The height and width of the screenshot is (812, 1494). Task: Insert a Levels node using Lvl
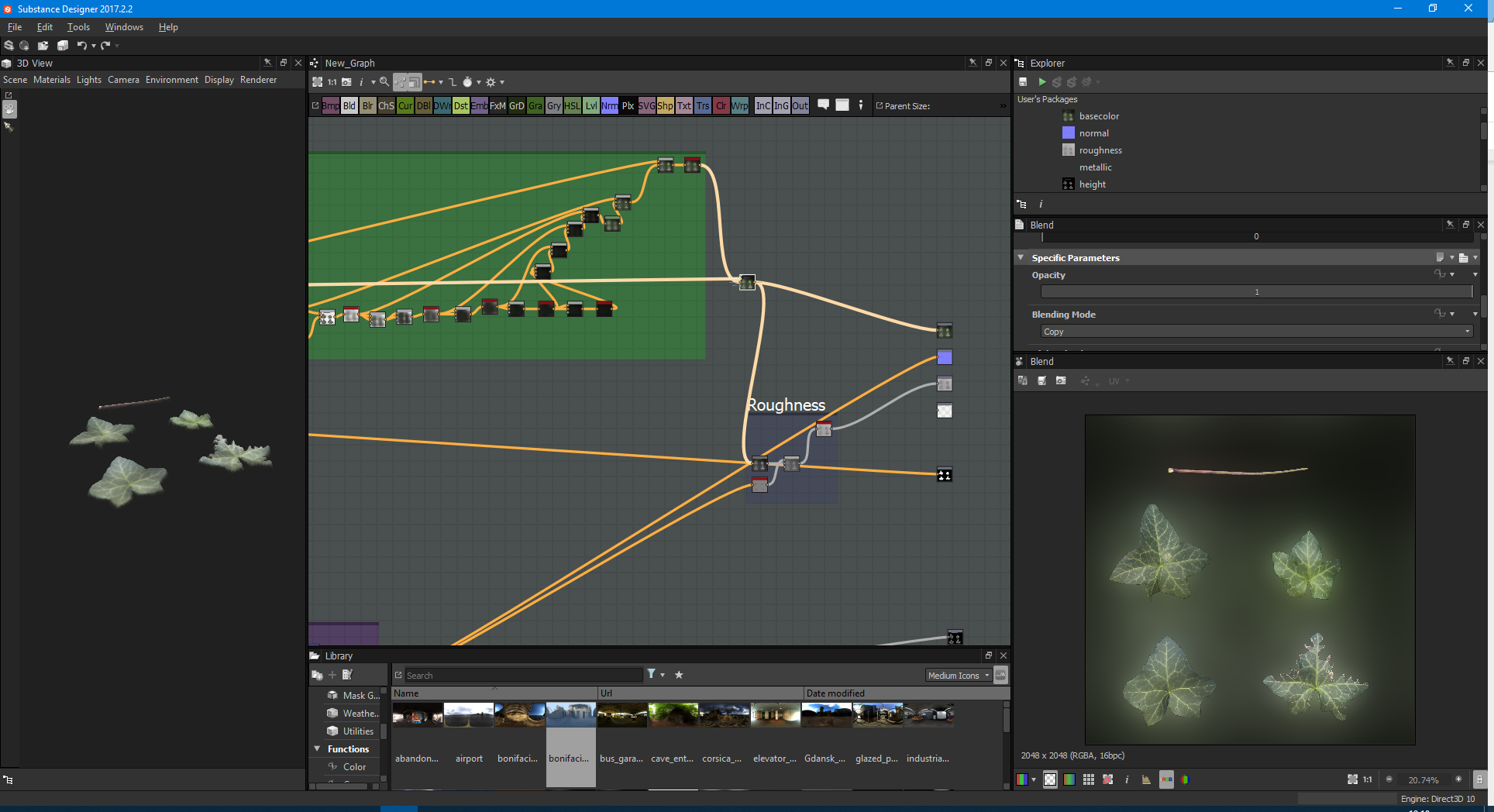[x=590, y=106]
